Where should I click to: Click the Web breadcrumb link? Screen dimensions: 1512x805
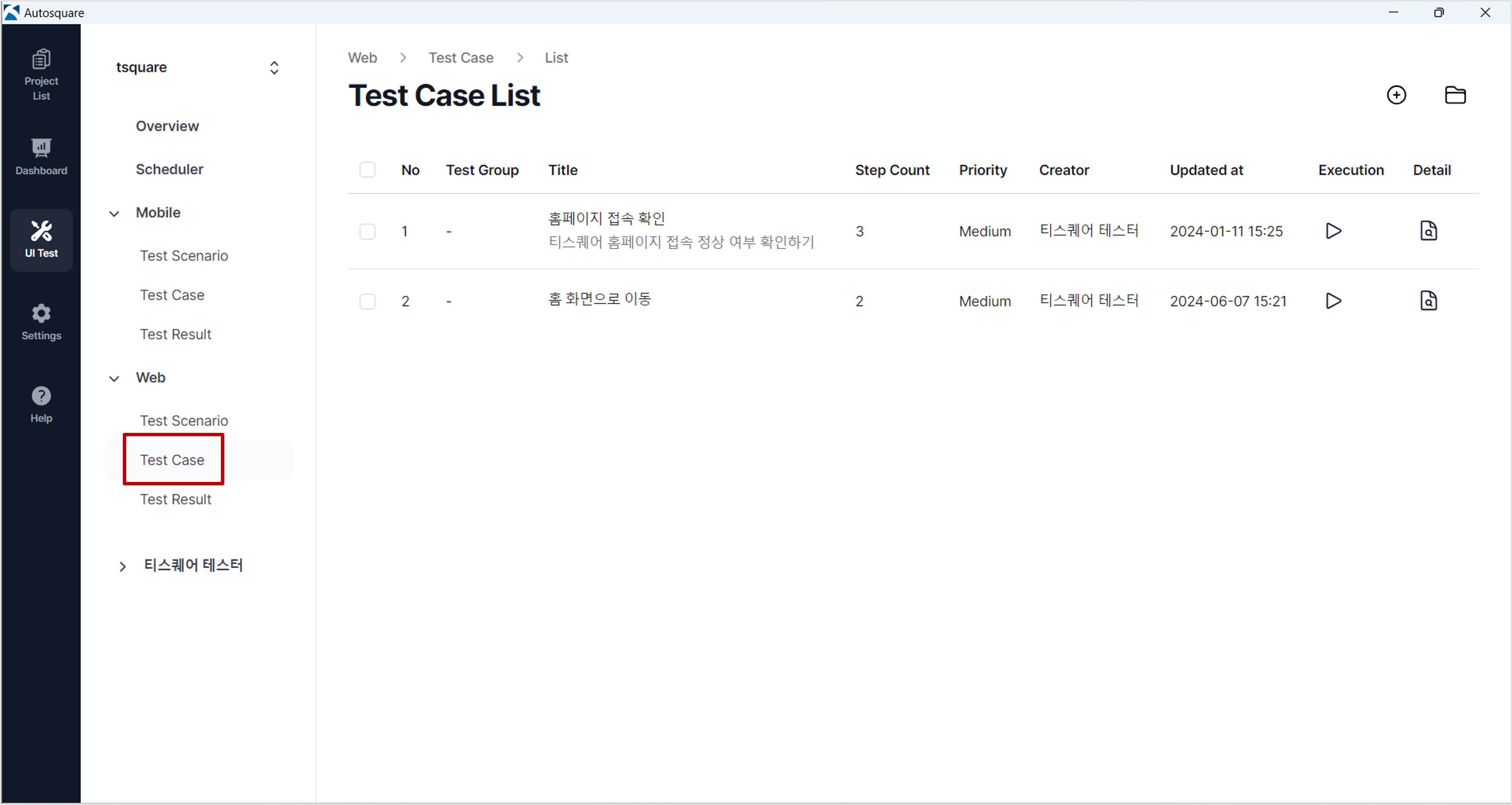click(362, 58)
